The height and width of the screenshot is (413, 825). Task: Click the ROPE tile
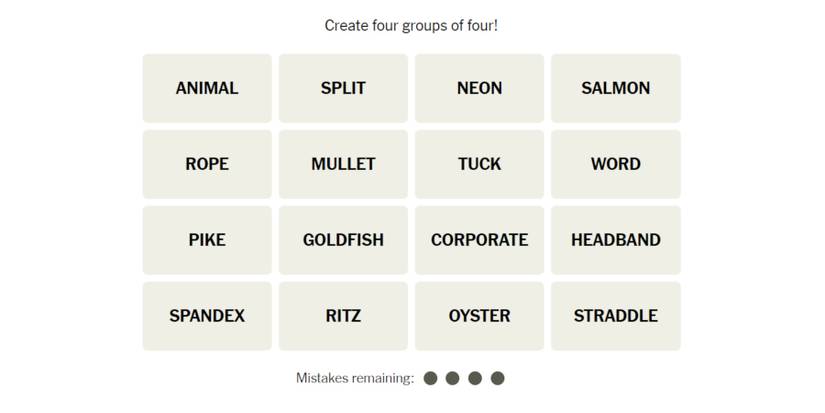point(207,164)
